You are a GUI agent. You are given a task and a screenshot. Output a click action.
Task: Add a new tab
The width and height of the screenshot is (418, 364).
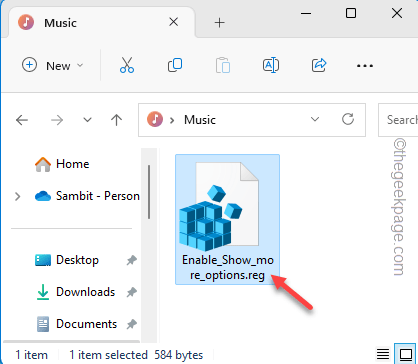(x=219, y=23)
